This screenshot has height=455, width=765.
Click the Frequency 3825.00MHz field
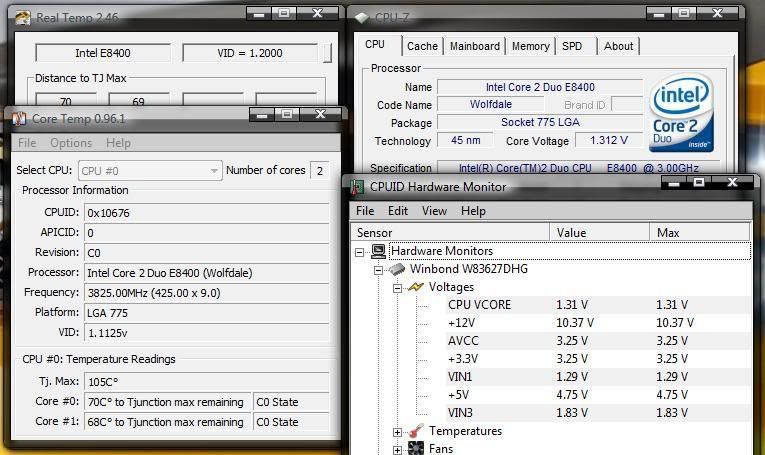(207, 293)
